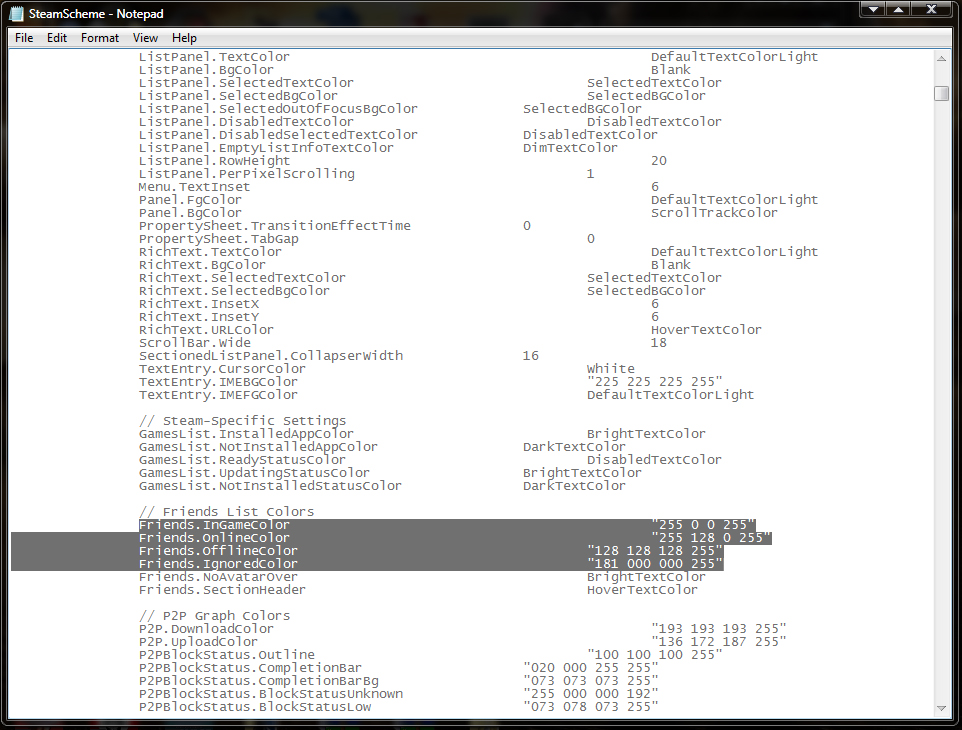
Task: Click the text P2PBlockStatus.BlockStatusUnknown
Action: [x=271, y=694]
